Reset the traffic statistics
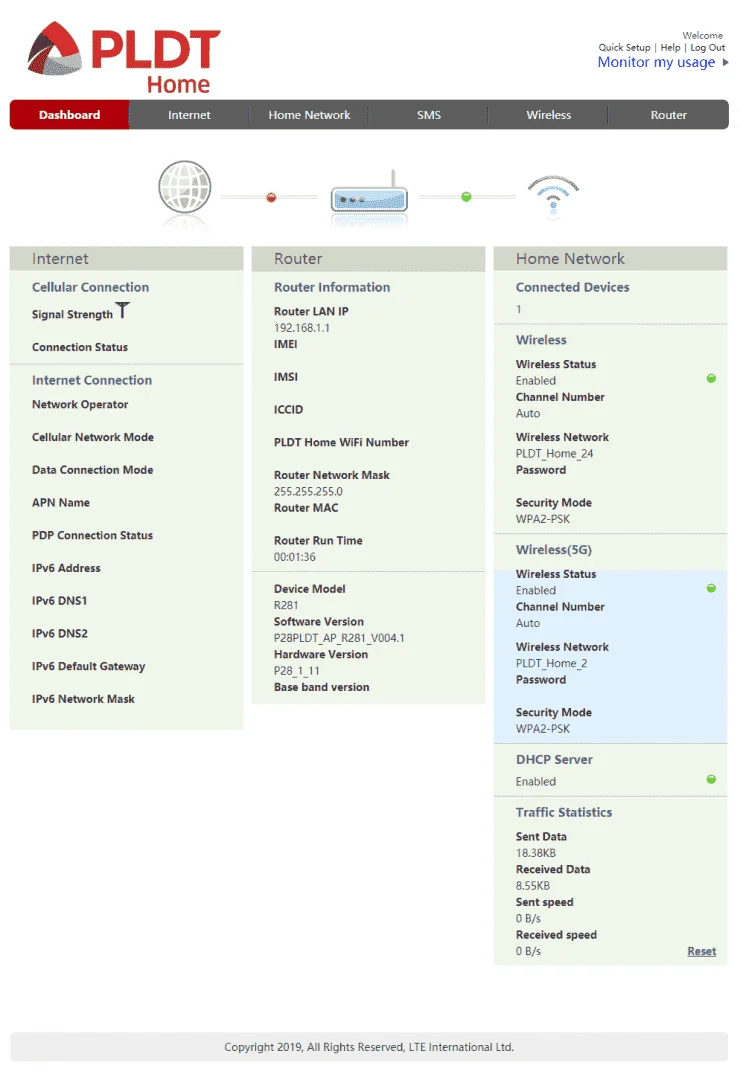740x1080 pixels. coord(701,951)
